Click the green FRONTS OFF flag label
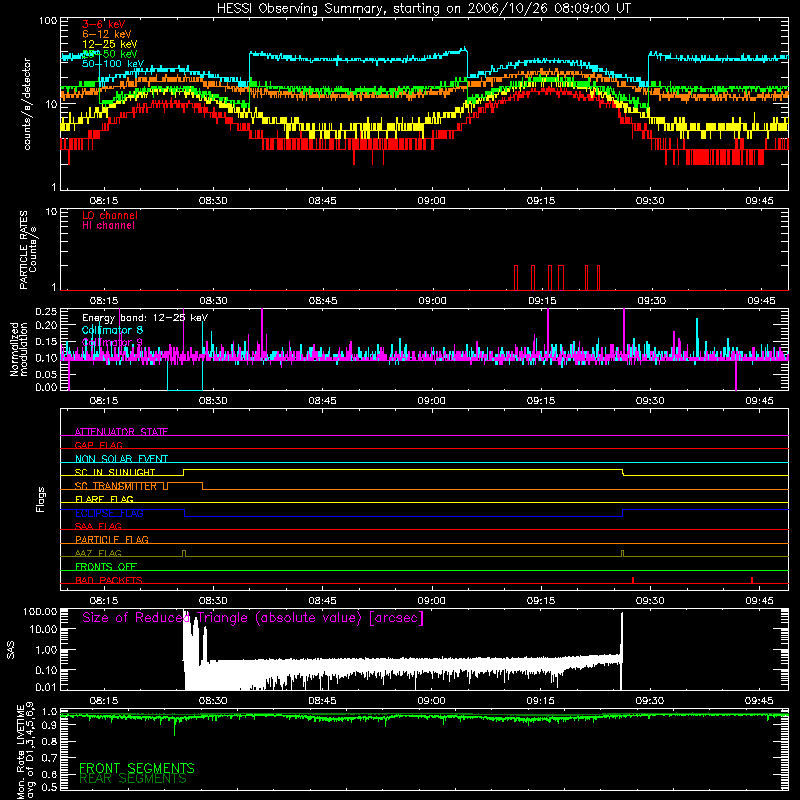The width and height of the screenshot is (800, 800). tap(106, 566)
